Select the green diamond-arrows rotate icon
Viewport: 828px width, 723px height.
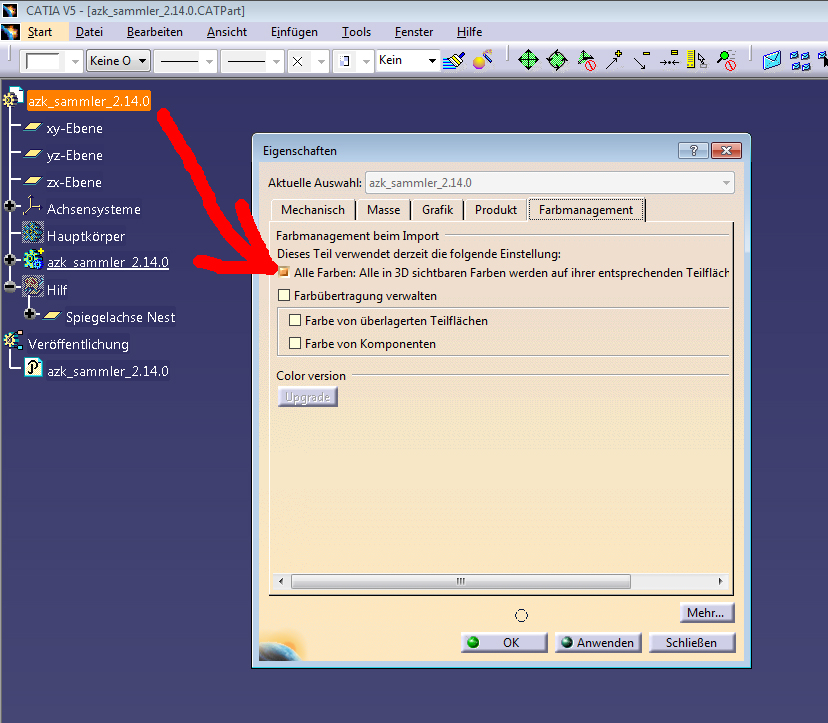pyautogui.click(x=557, y=60)
